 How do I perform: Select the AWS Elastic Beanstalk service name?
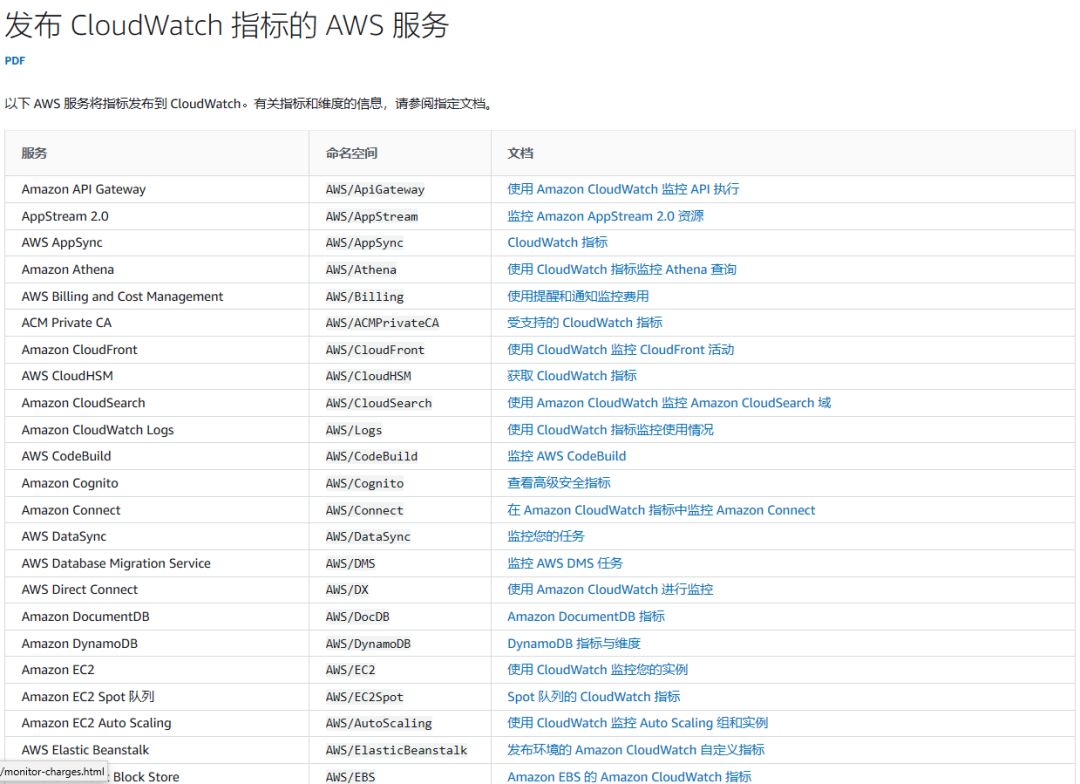click(x=85, y=750)
